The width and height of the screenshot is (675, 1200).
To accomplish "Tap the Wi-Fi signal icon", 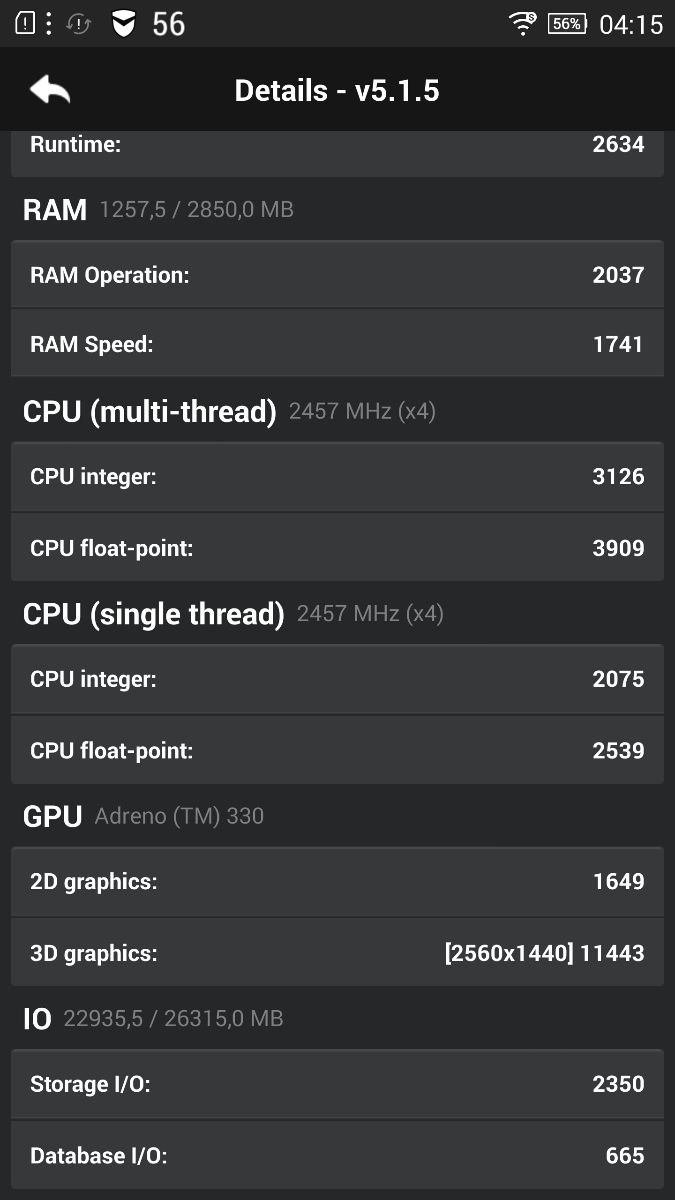I will [x=522, y=24].
